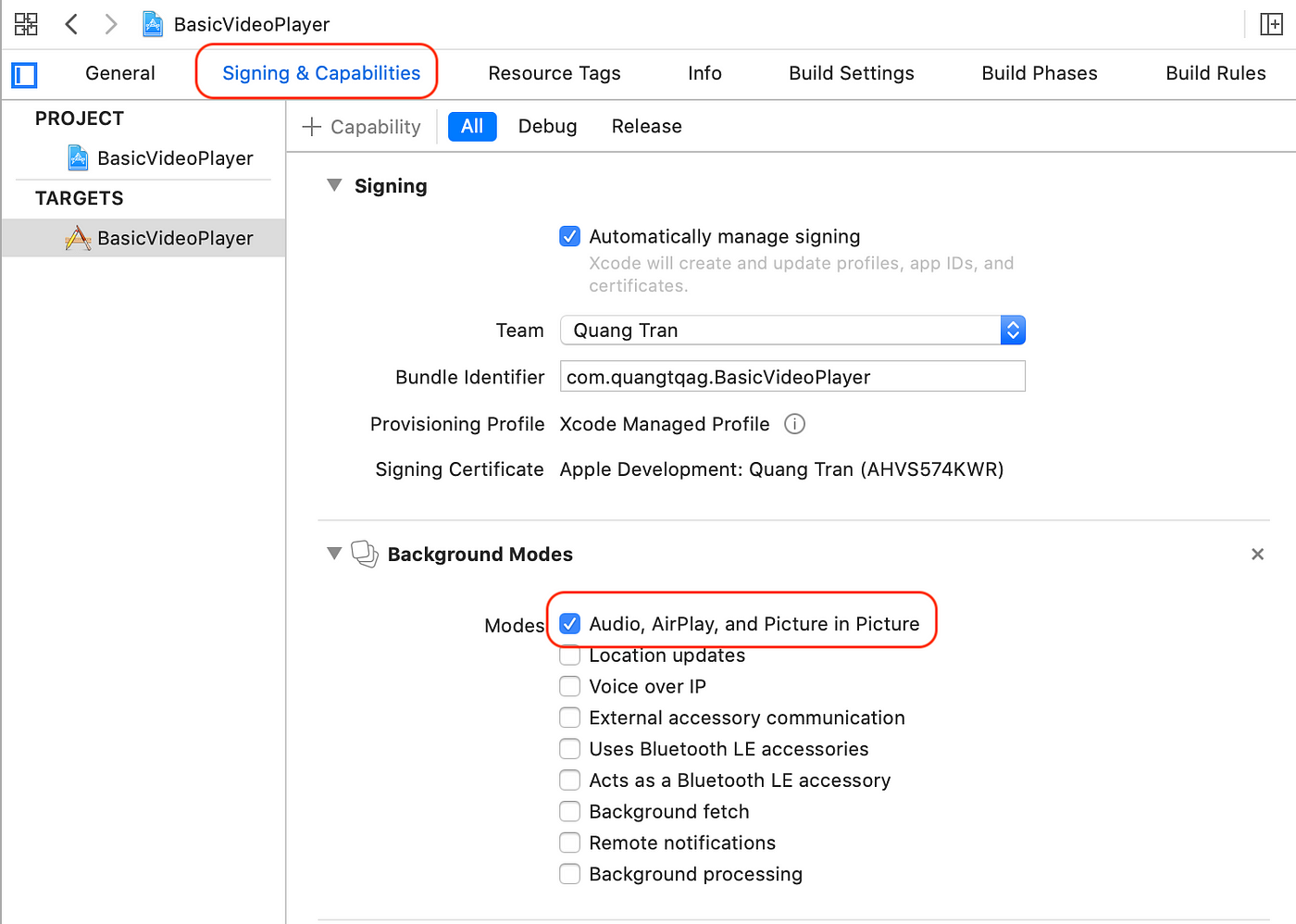
Task: Click the Apple Development signing certificate value
Action: (x=781, y=469)
